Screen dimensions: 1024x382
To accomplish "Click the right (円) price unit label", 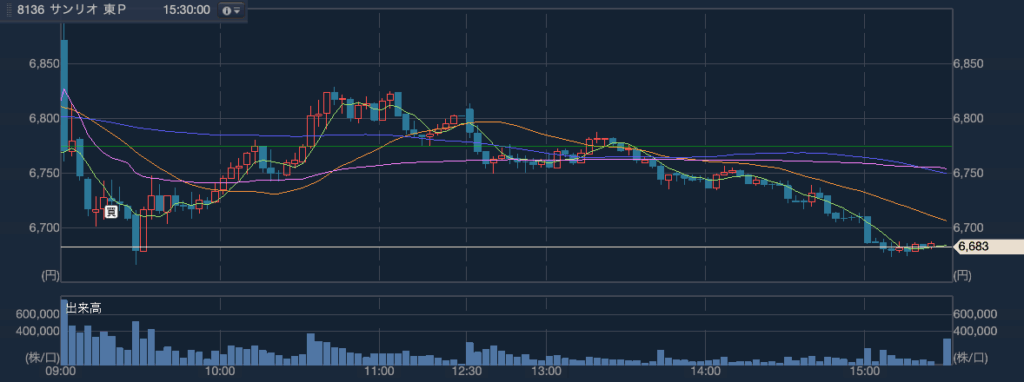I will (963, 276).
